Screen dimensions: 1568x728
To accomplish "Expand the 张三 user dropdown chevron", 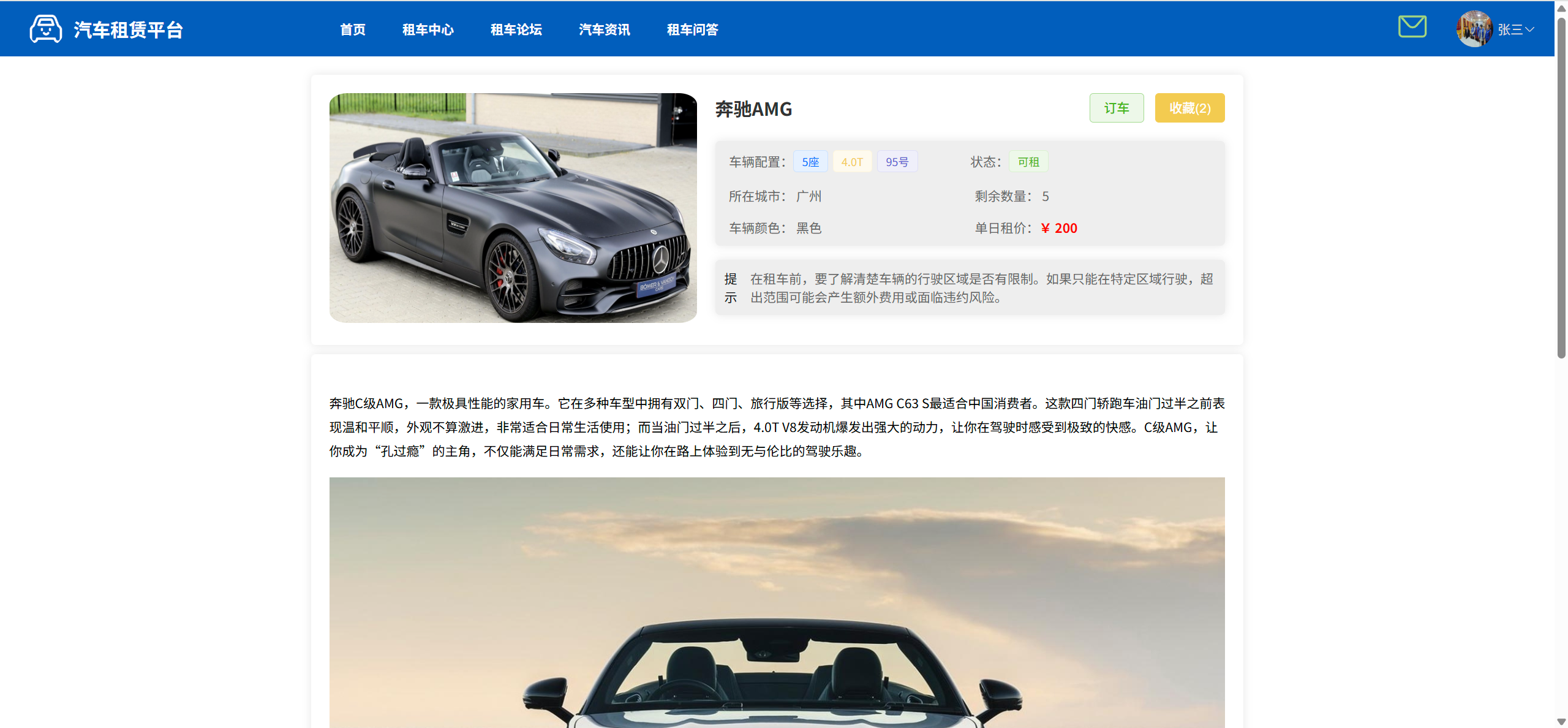I will coord(1529,29).
